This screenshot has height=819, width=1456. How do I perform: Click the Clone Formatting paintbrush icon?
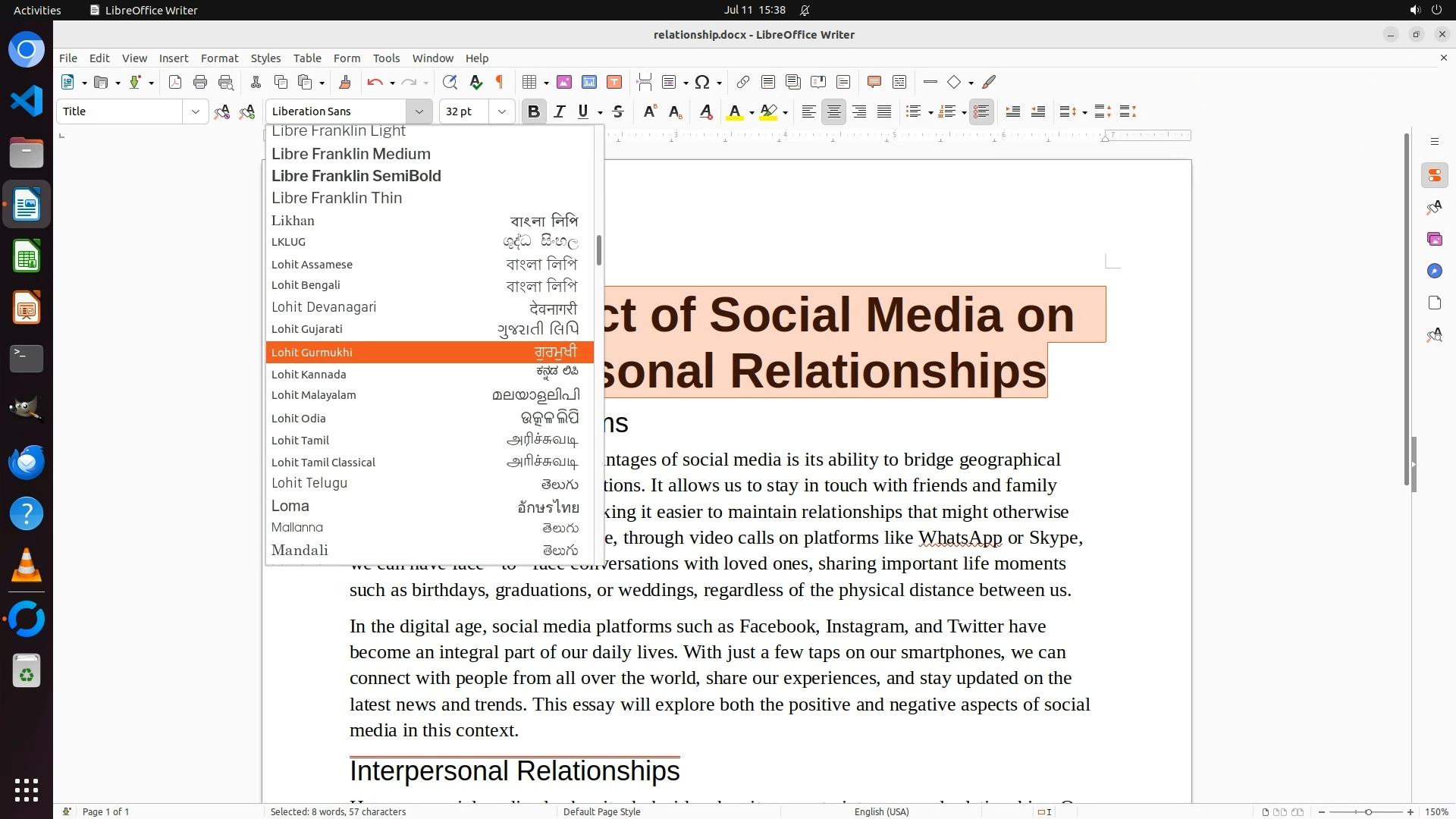(344, 82)
